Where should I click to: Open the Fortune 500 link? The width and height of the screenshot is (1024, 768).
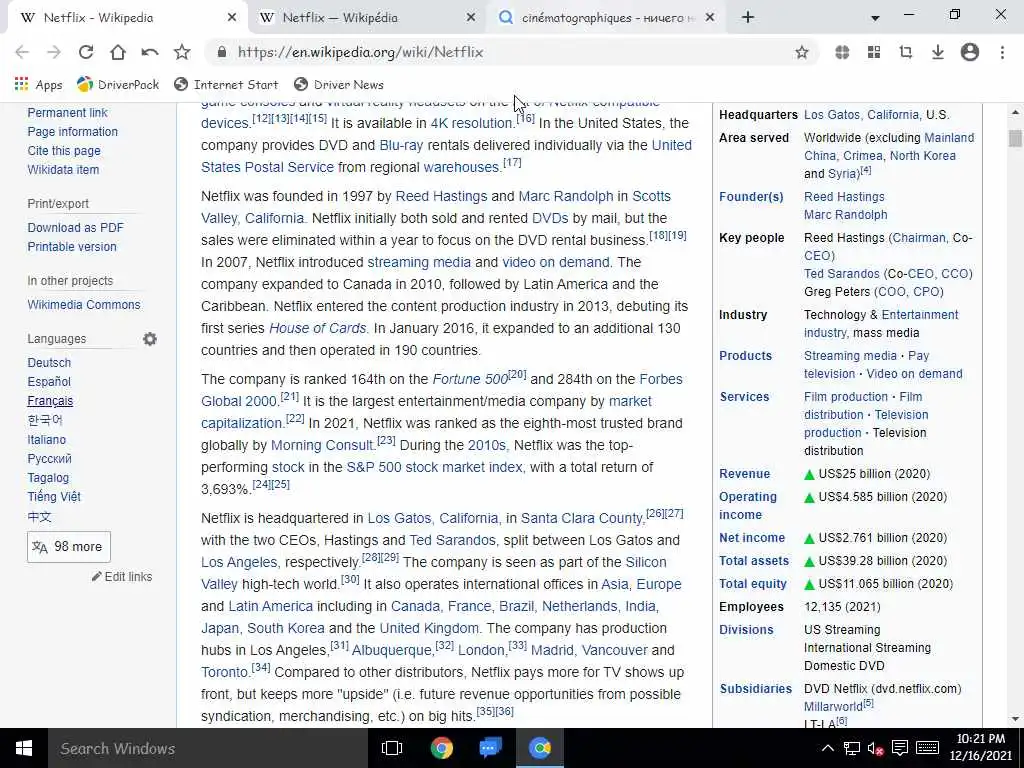point(470,379)
